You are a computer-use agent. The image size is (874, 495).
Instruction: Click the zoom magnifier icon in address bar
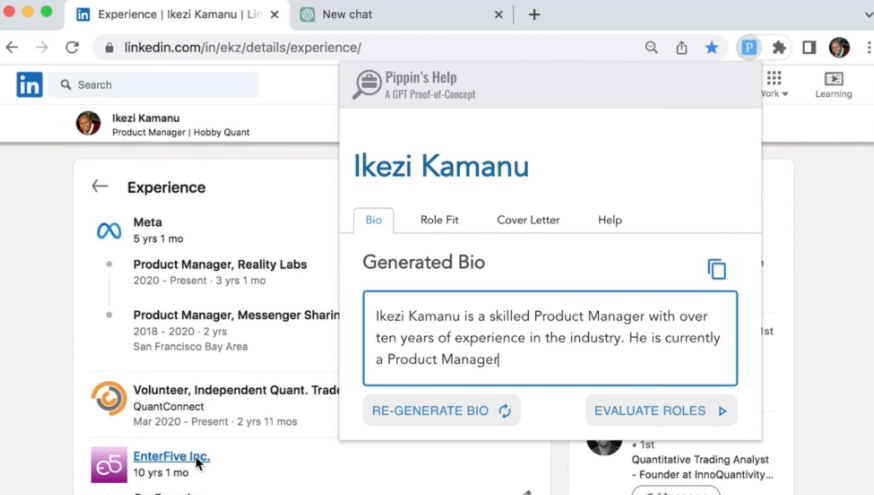pos(651,47)
